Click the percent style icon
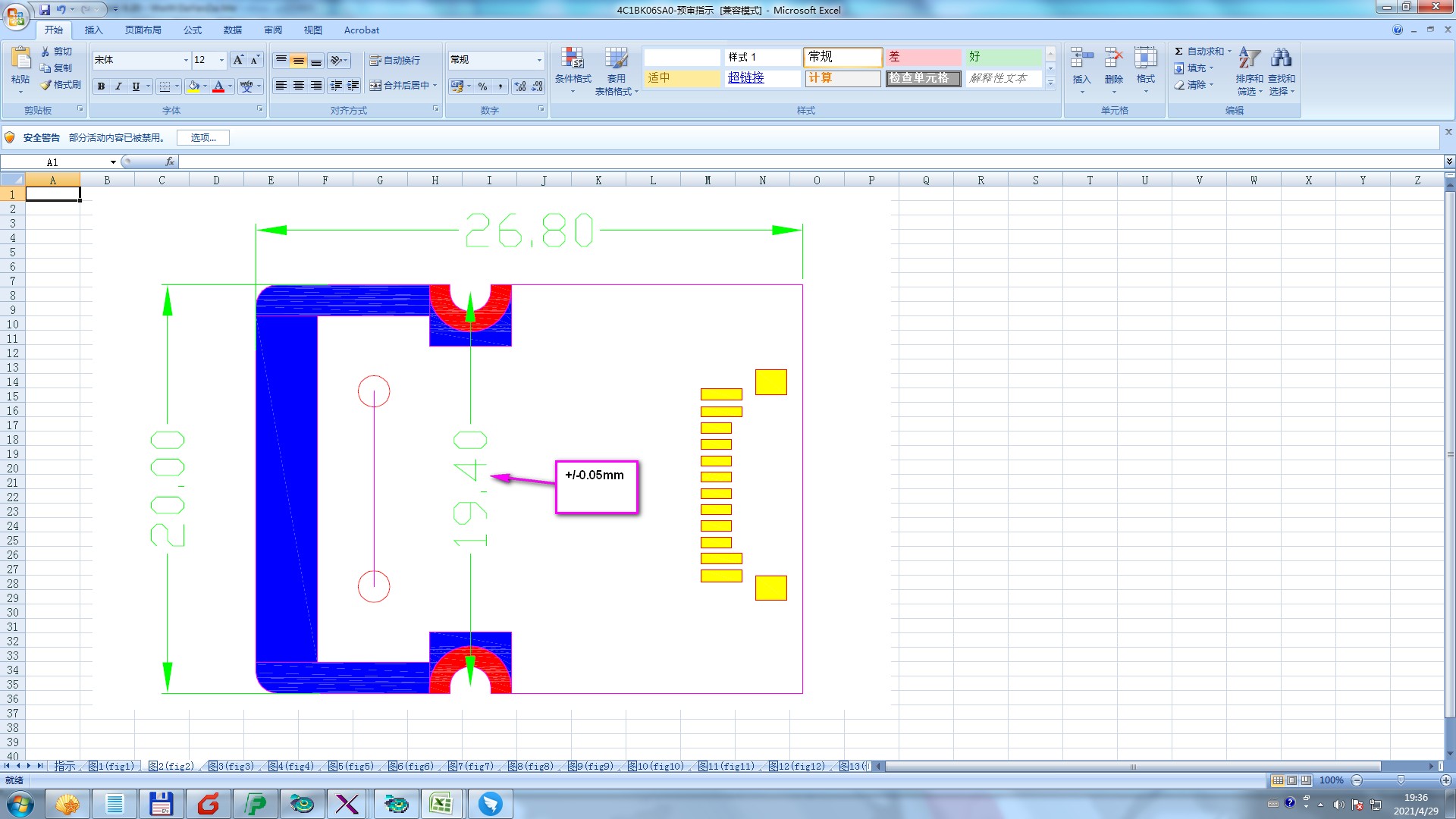1456x819 pixels. (x=482, y=86)
